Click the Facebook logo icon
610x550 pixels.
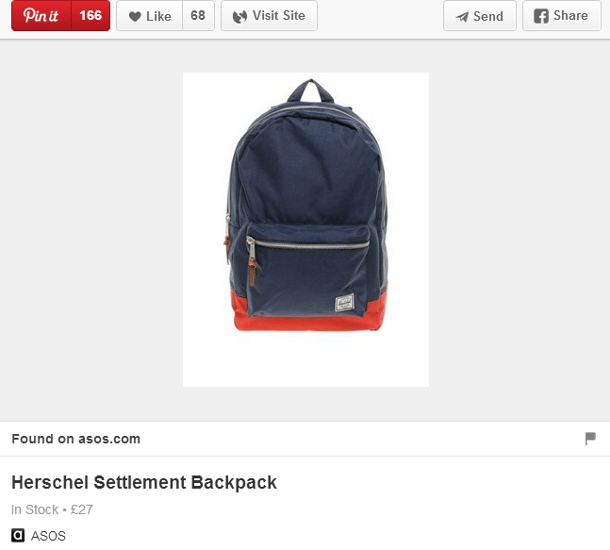(x=541, y=16)
